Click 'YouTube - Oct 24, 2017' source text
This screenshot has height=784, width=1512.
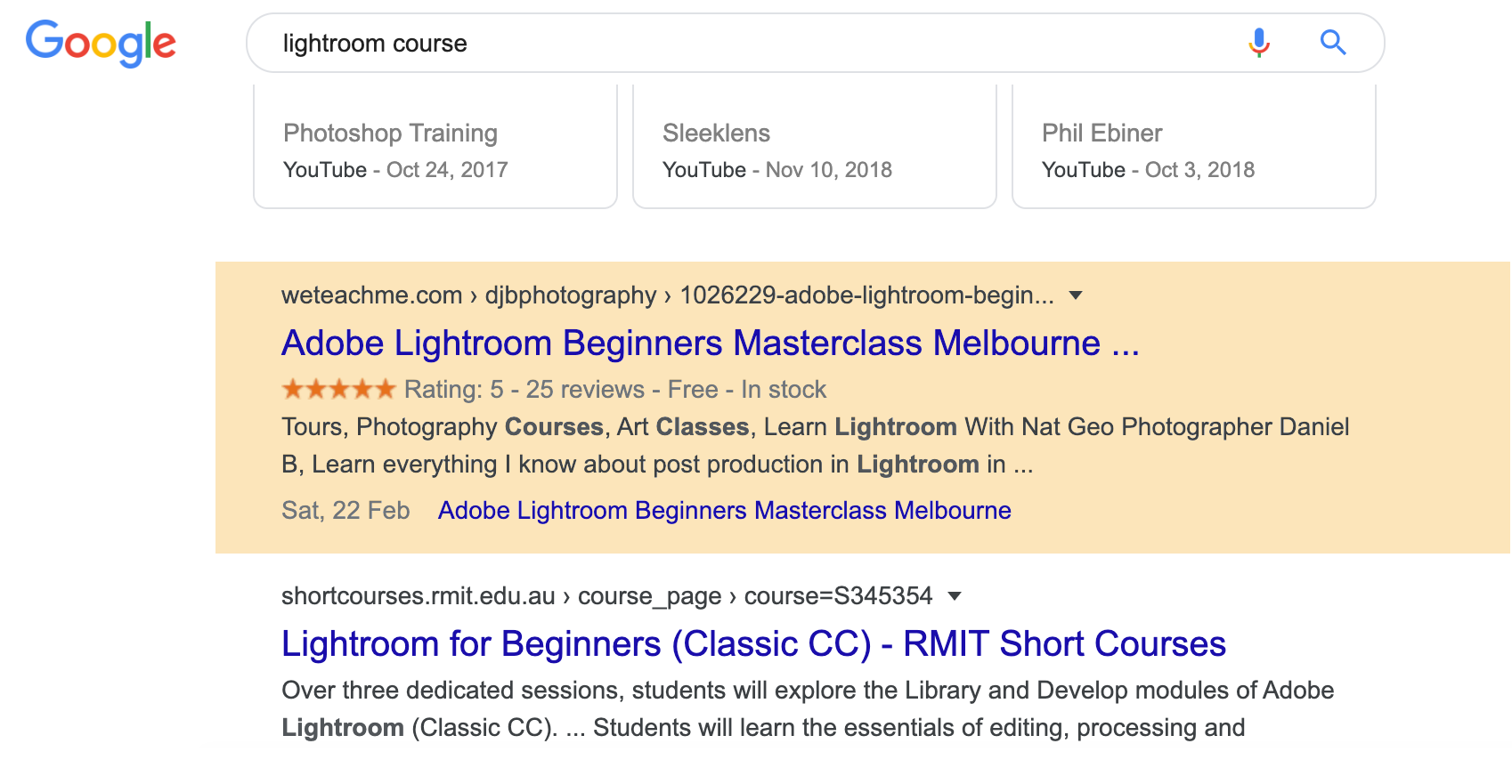pyautogui.click(x=395, y=170)
